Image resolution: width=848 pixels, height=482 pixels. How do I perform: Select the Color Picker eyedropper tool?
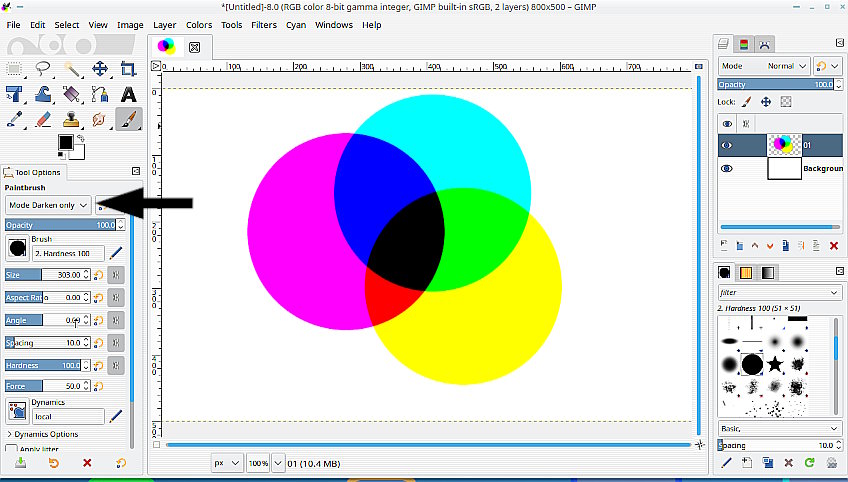[x=14, y=119]
